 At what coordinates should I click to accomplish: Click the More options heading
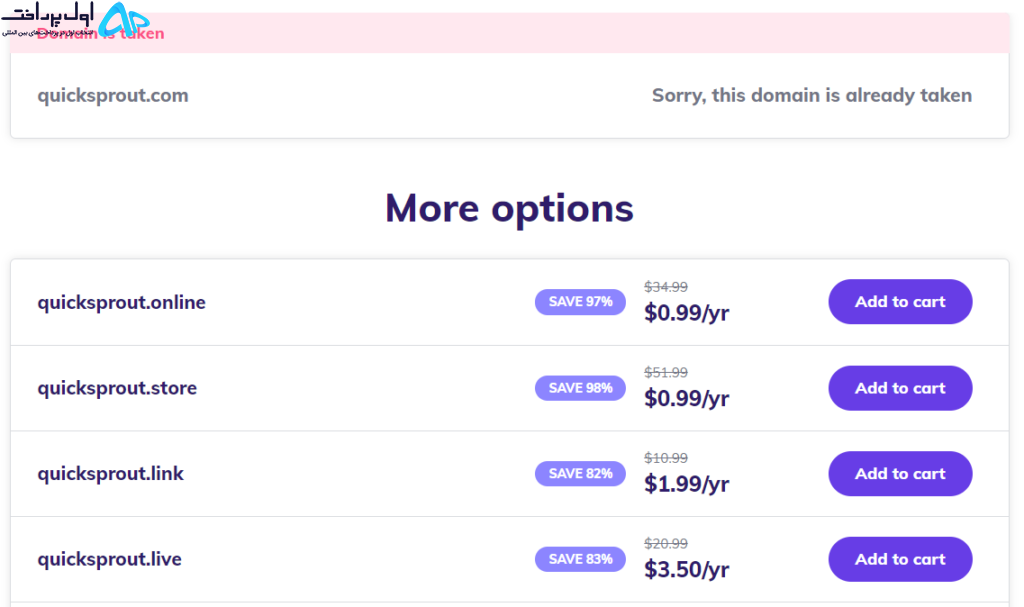pos(509,209)
